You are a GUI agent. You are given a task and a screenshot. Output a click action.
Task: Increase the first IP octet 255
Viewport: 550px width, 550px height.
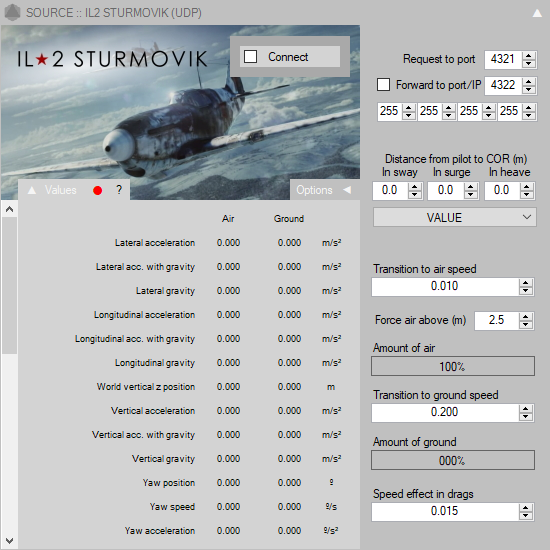point(409,107)
